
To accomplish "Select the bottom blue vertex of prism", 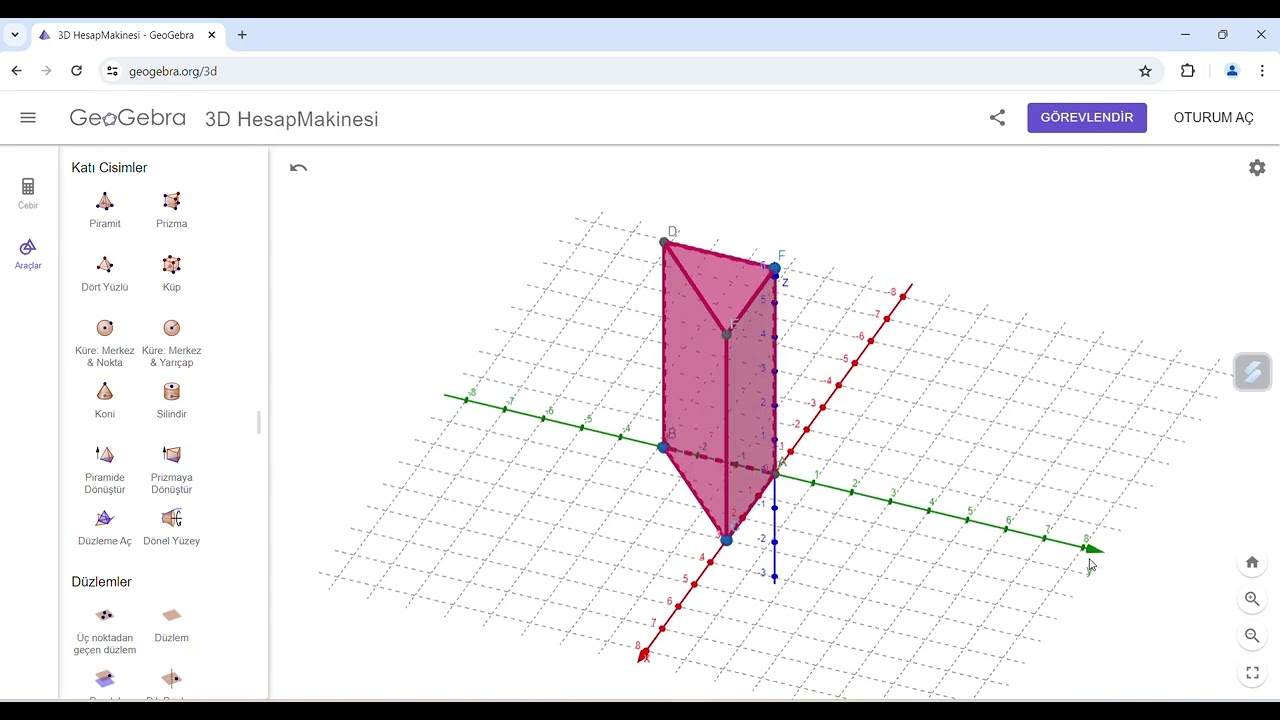I will click(x=726, y=540).
